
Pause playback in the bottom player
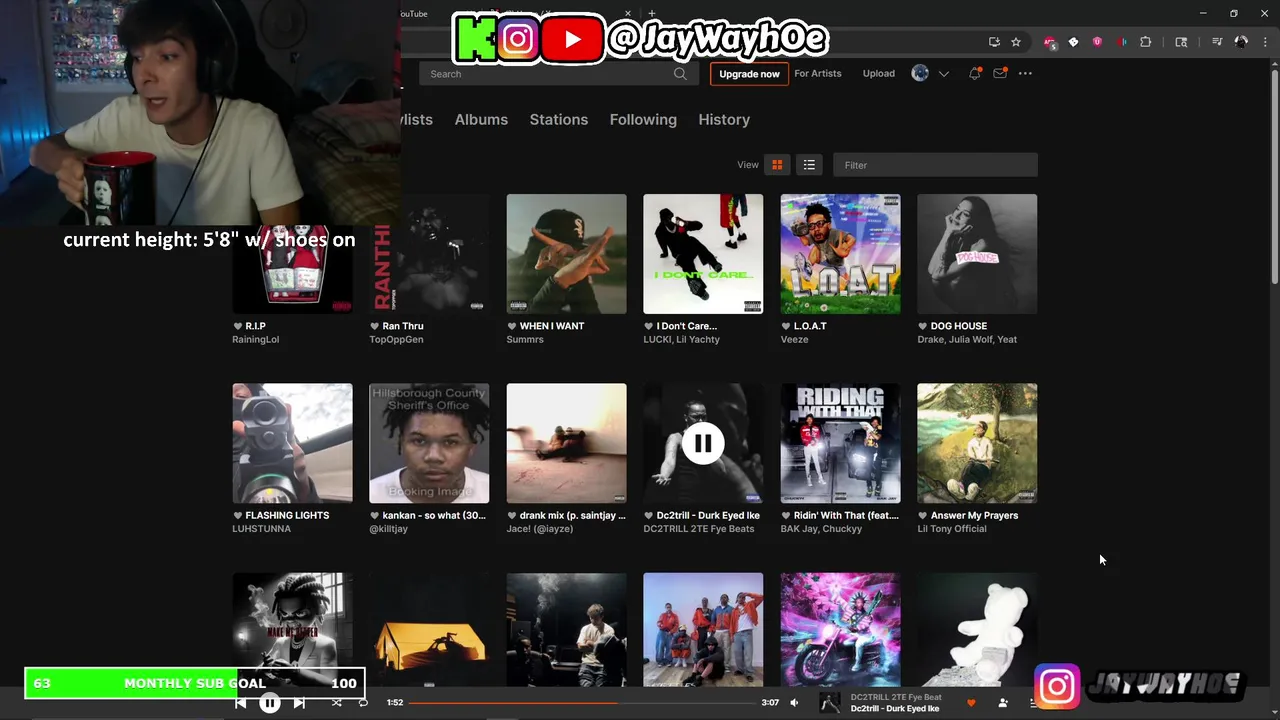[x=270, y=703]
